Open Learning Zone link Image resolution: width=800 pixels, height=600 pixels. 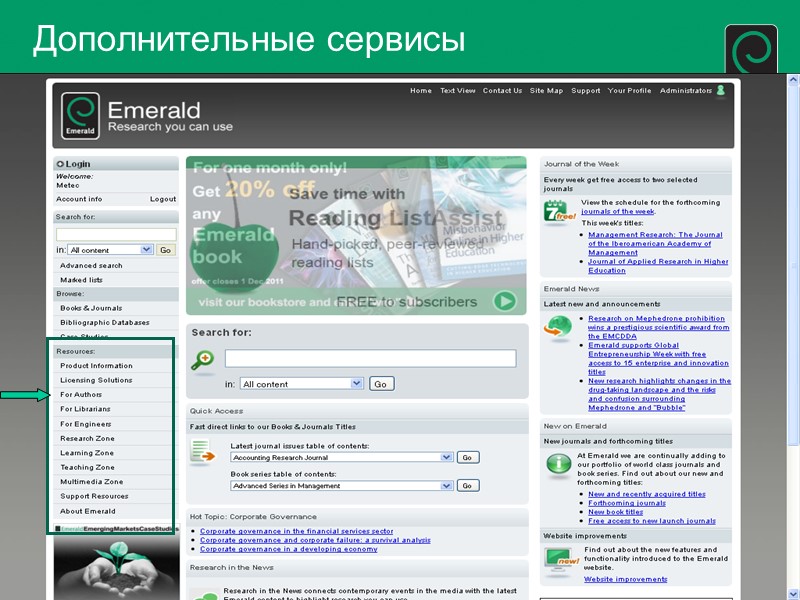coord(87,453)
